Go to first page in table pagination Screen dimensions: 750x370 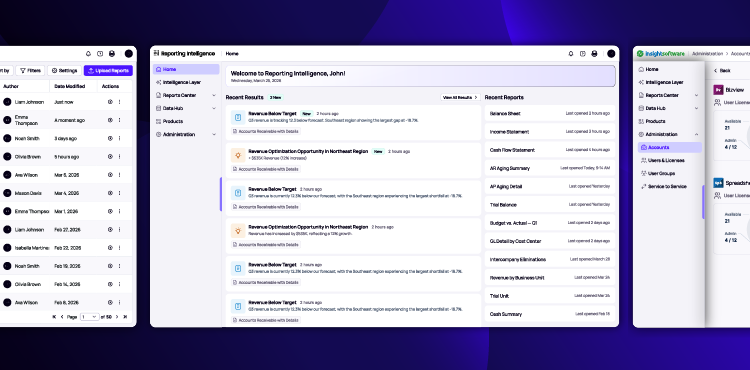(54, 317)
